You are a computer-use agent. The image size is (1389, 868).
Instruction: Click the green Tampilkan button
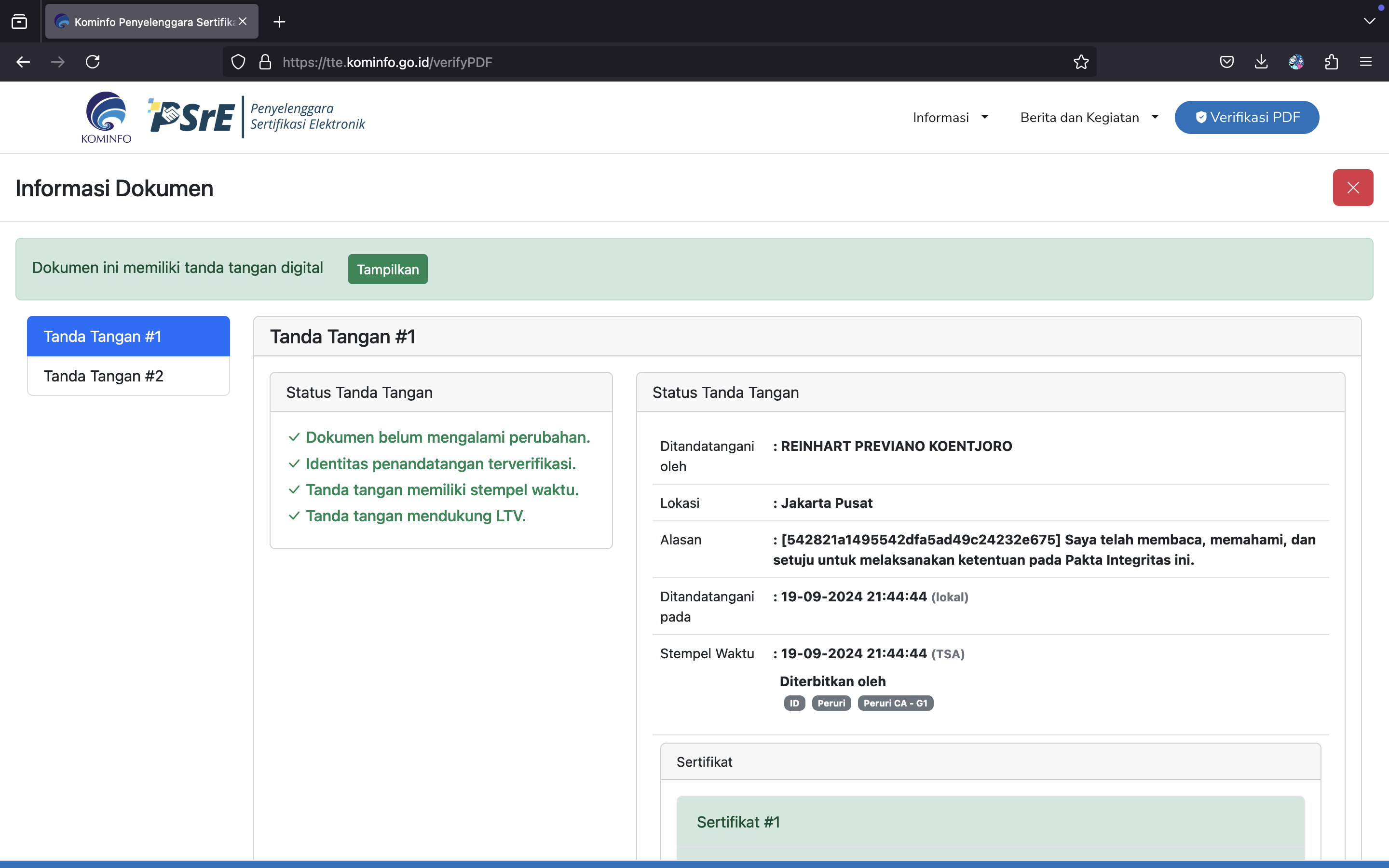tap(387, 269)
